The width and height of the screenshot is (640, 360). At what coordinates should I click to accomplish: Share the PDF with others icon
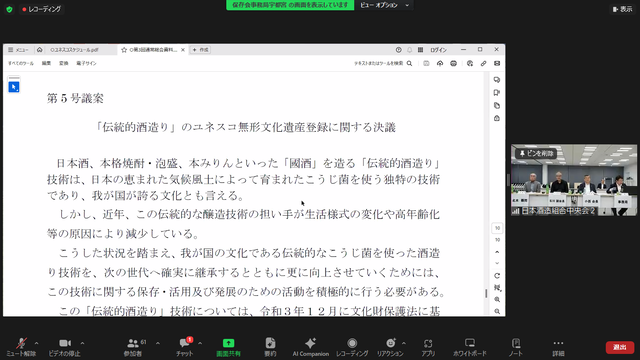click(470, 63)
